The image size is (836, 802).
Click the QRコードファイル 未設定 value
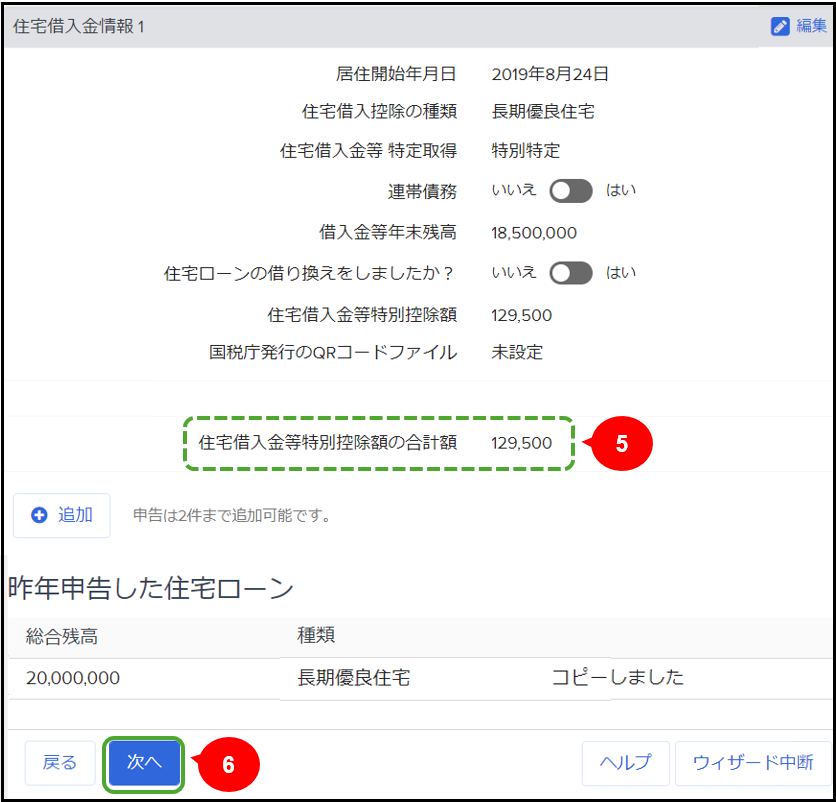point(517,352)
